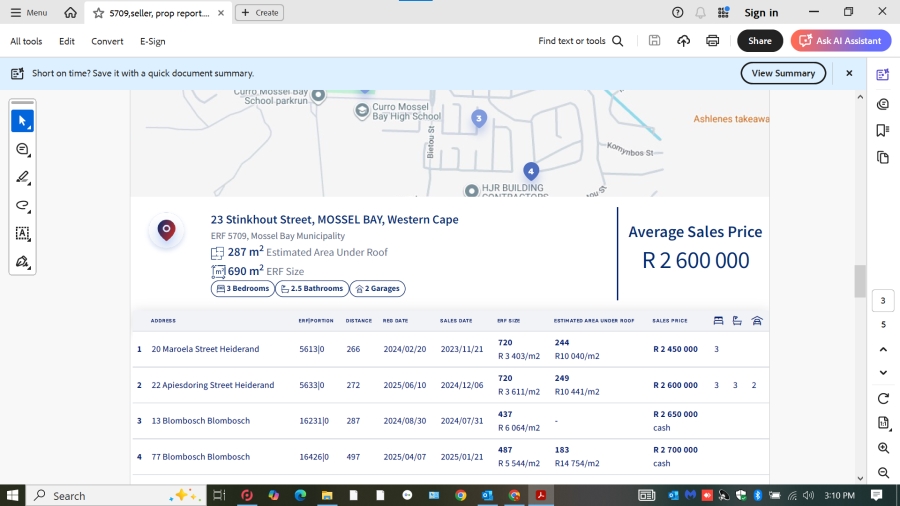Click Sign in
The image size is (900, 506).
click(761, 13)
